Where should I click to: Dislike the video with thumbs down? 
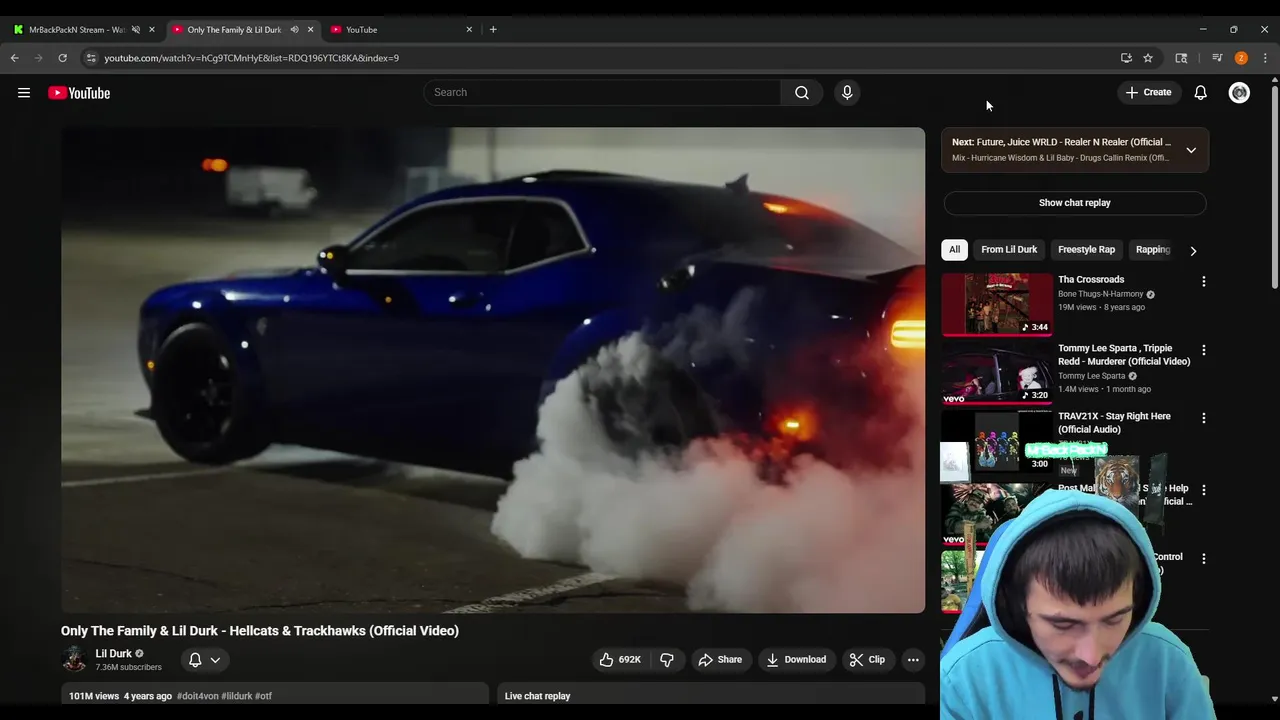pyautogui.click(x=667, y=660)
